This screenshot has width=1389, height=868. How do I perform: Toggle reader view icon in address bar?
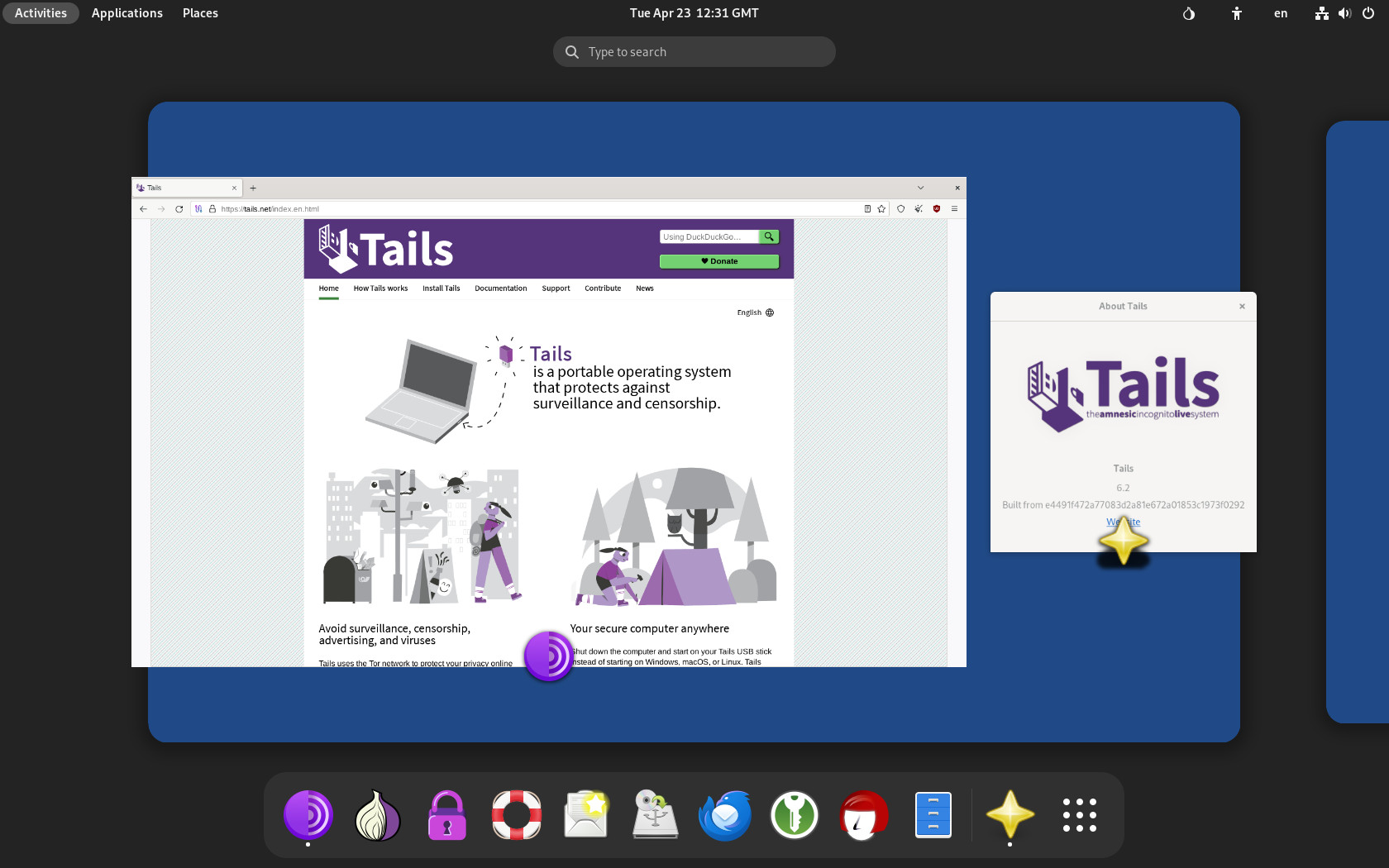(x=867, y=209)
